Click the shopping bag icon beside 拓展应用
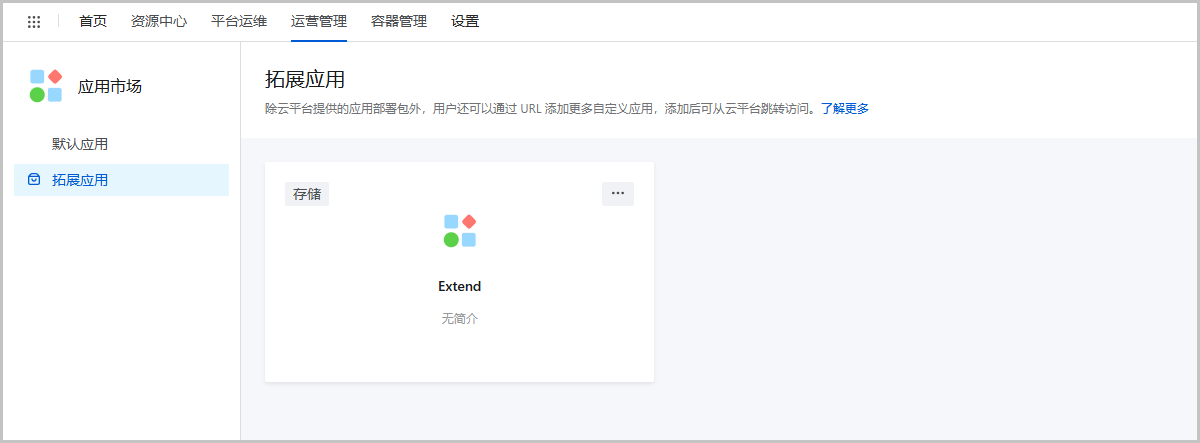Viewport: 1200px width, 443px height. click(34, 180)
